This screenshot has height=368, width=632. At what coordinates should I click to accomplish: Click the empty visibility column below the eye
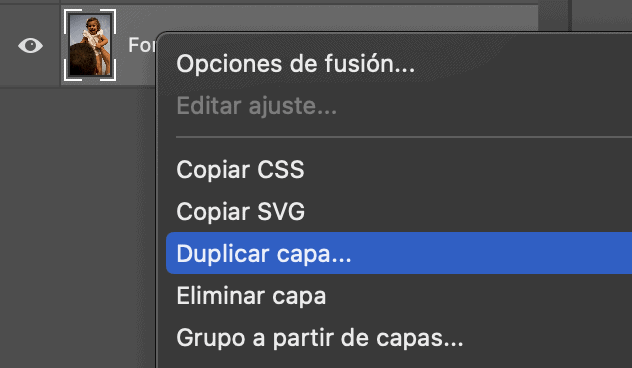point(30,226)
